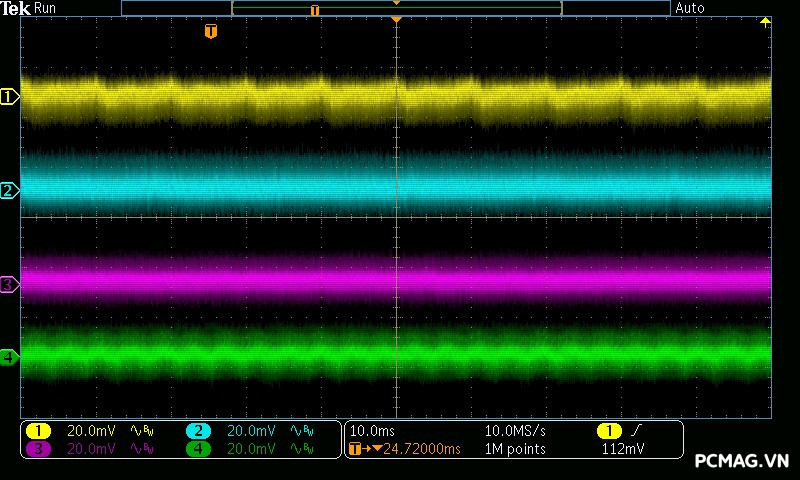Click the orange T trigger position marker in graticule
This screenshot has height=480, width=800.
point(210,32)
